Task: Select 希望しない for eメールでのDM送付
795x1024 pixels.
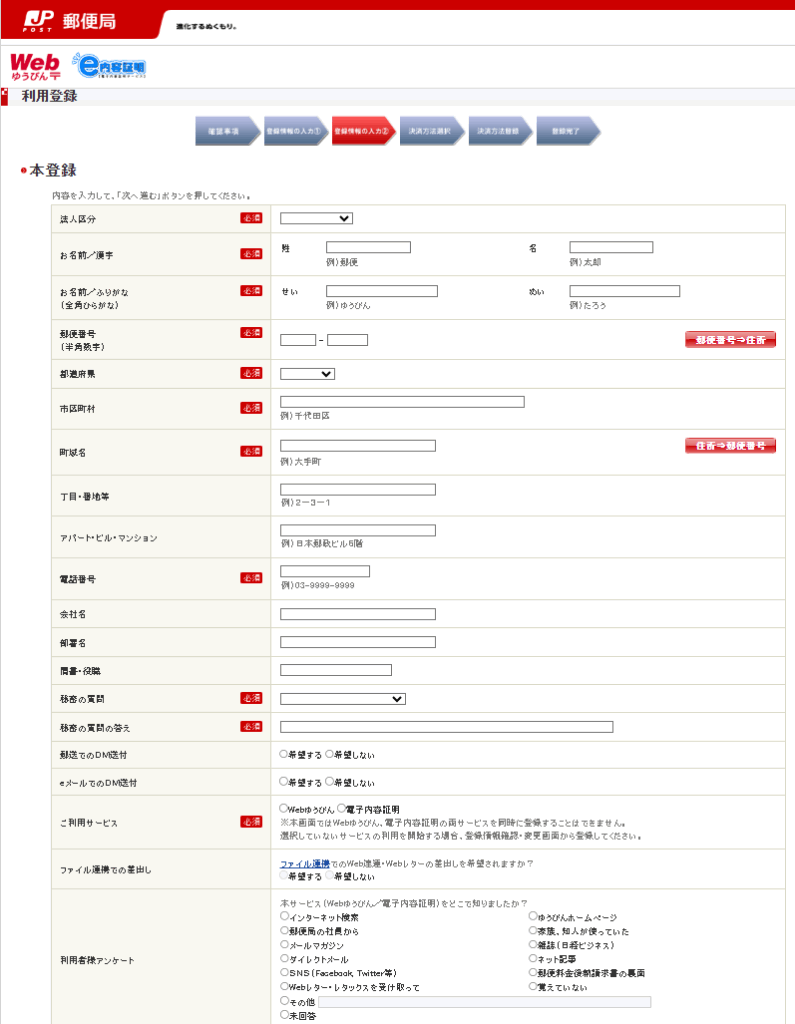Action: click(x=329, y=782)
